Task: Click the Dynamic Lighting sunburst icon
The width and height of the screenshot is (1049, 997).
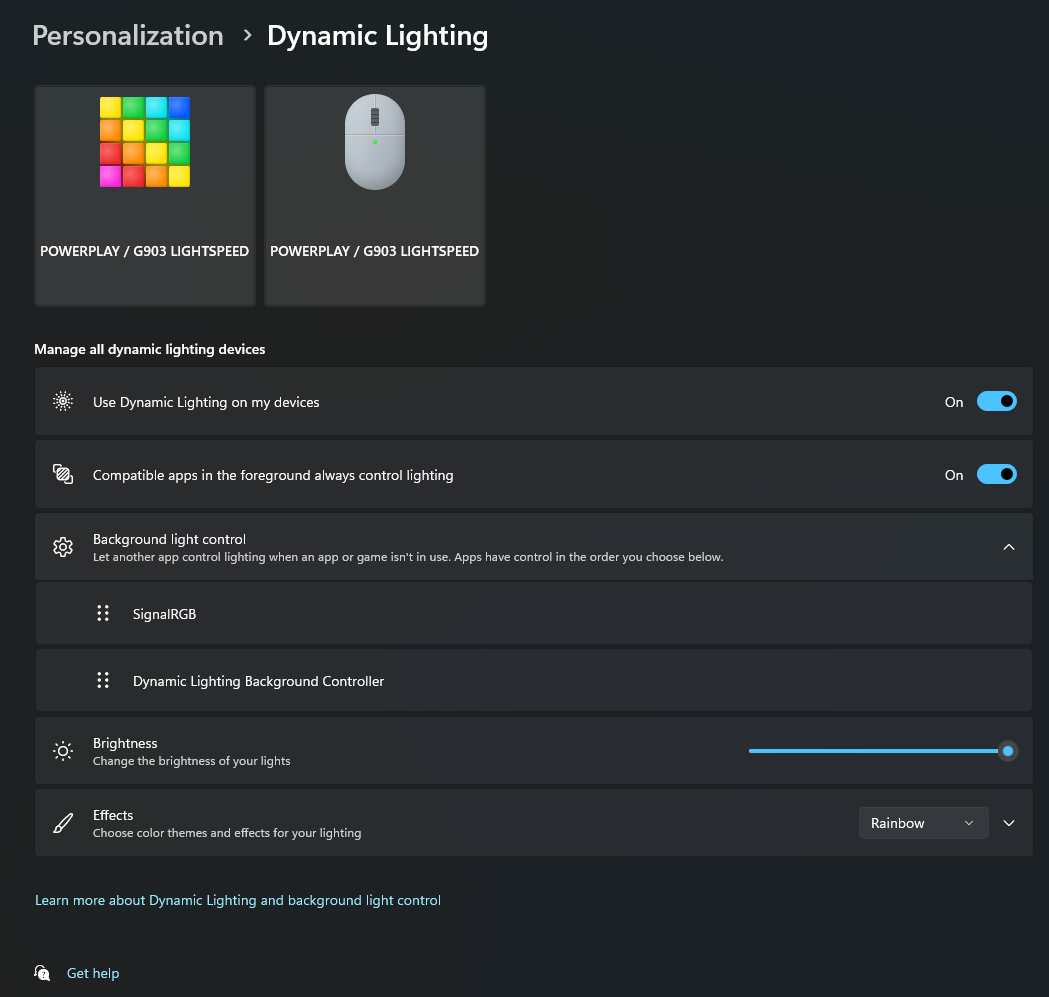Action: 63,402
